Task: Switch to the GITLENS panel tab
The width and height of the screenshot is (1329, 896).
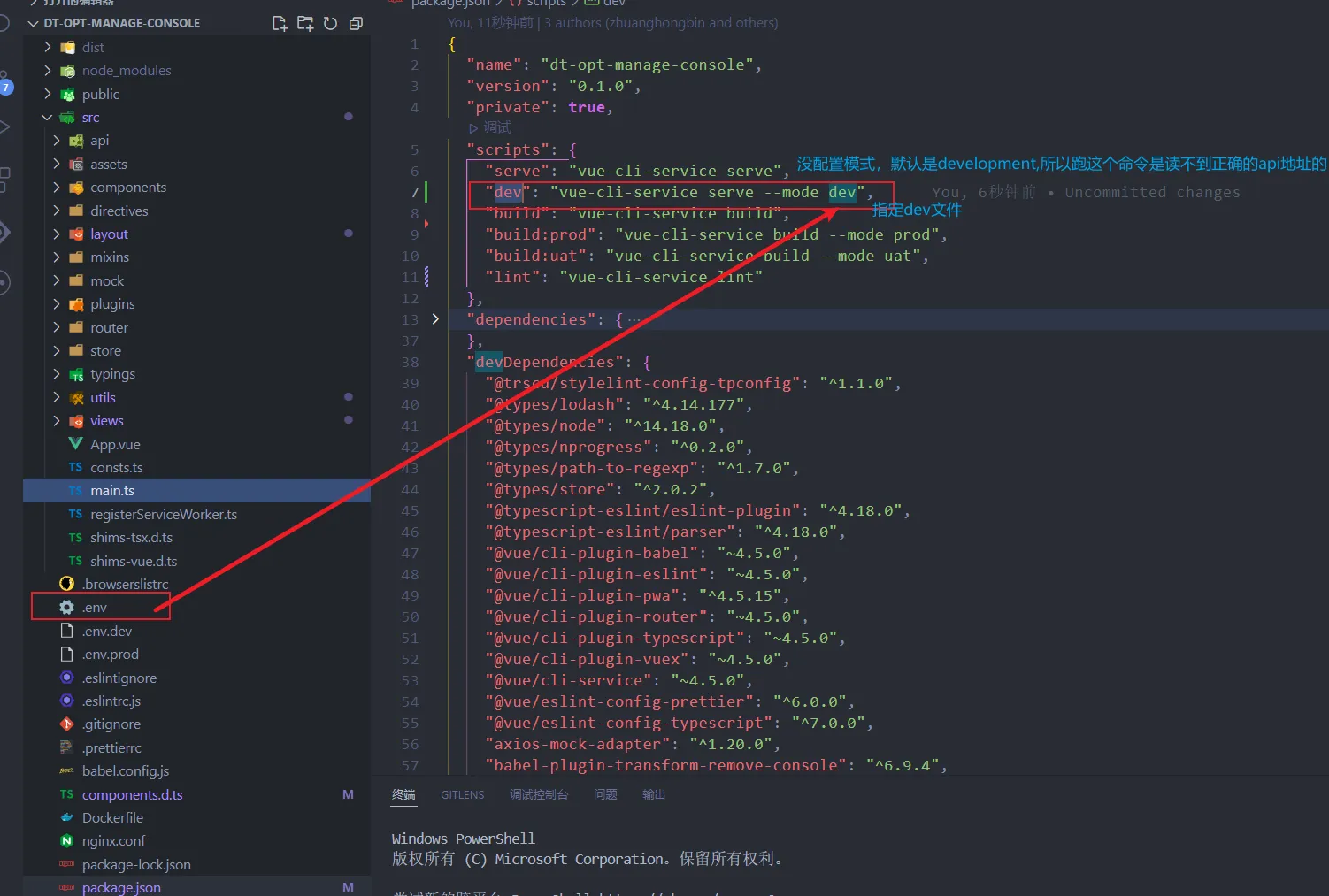Action: (x=462, y=795)
